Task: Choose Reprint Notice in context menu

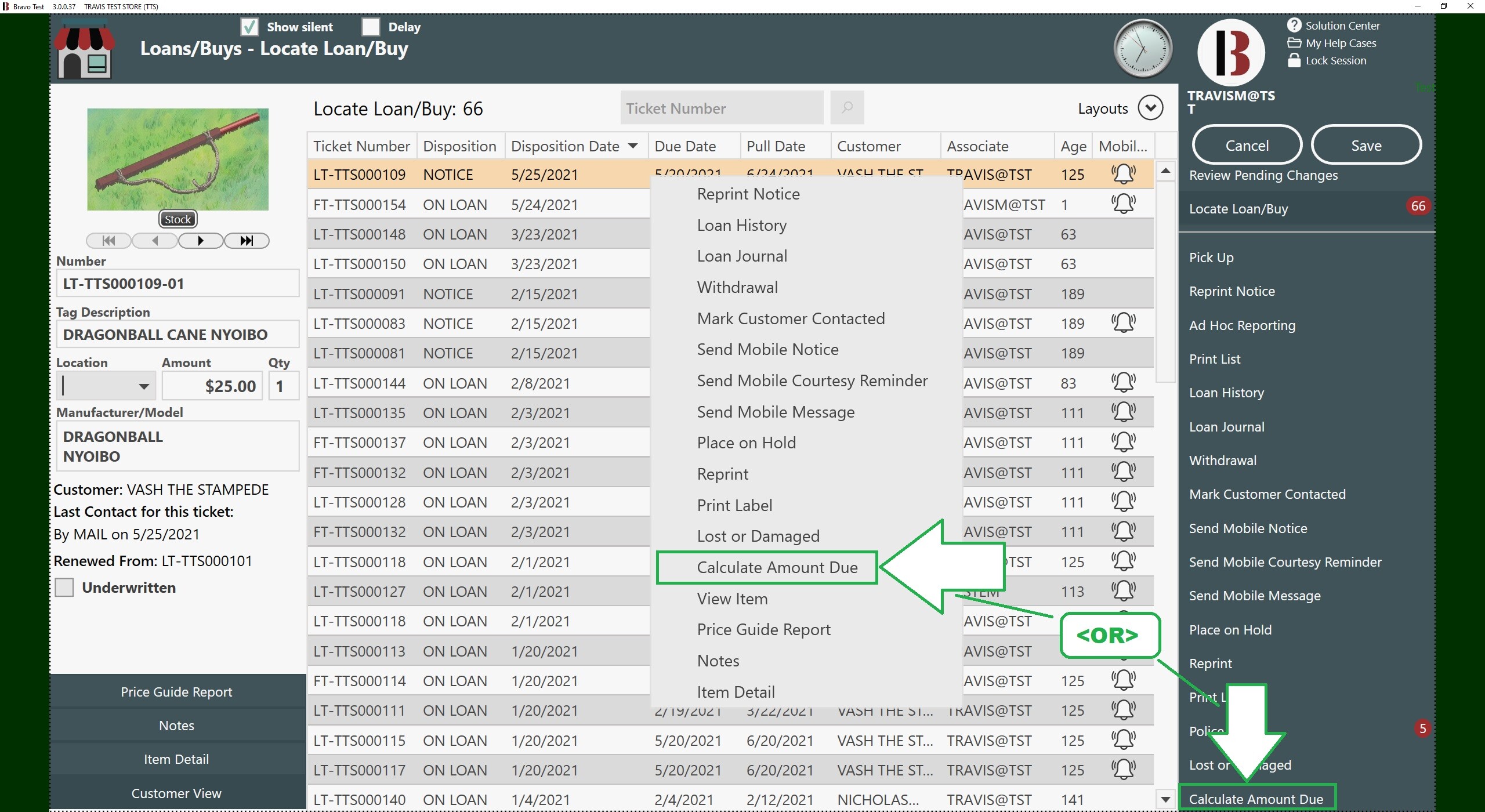Action: coord(748,194)
